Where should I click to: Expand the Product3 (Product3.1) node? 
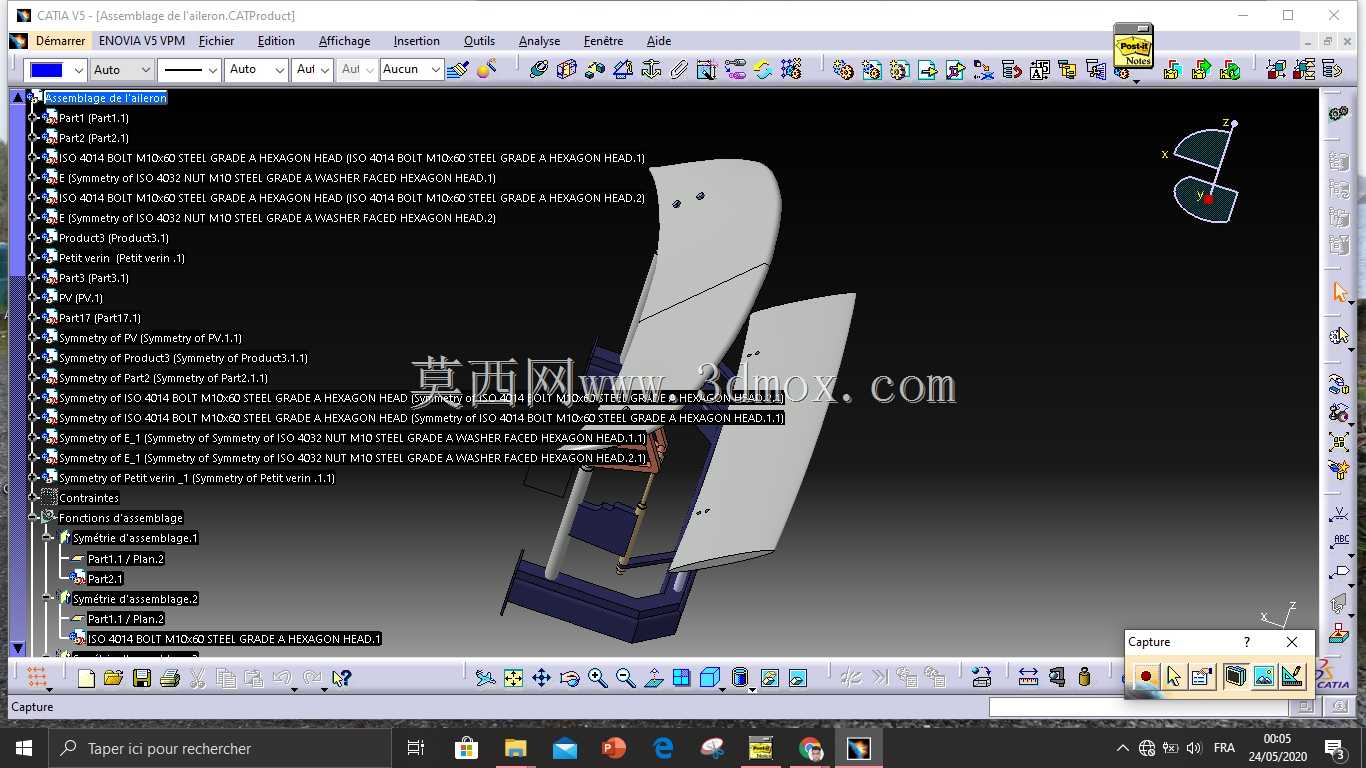(33, 238)
